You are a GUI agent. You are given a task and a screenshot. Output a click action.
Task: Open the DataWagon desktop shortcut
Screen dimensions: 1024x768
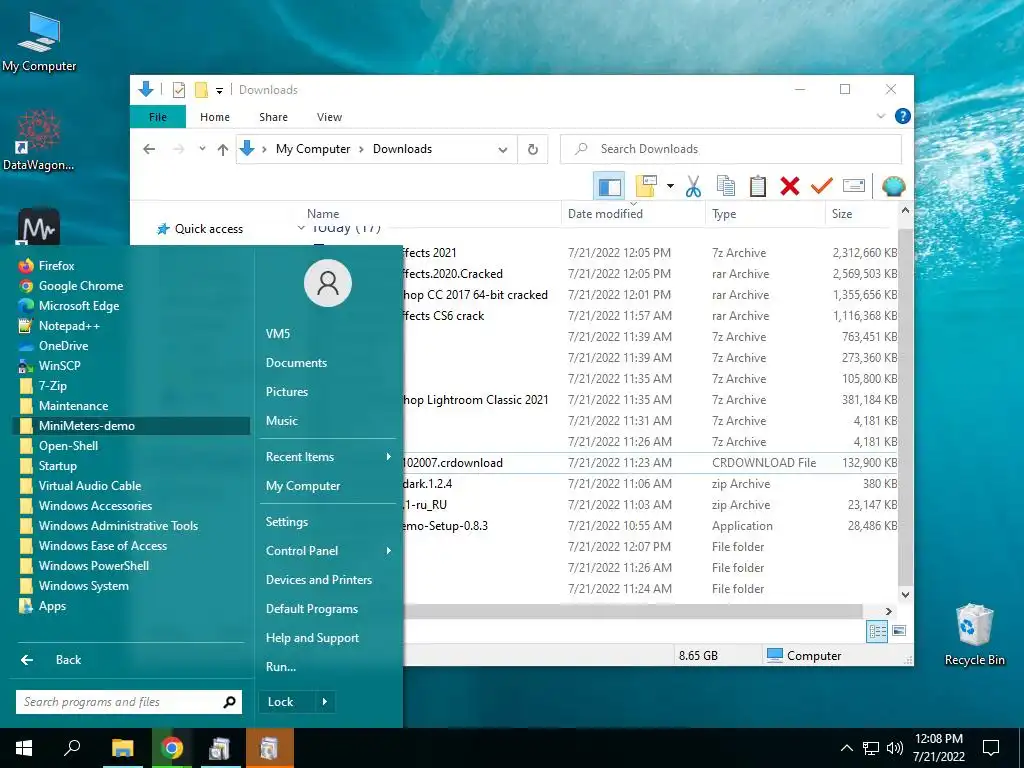(39, 140)
